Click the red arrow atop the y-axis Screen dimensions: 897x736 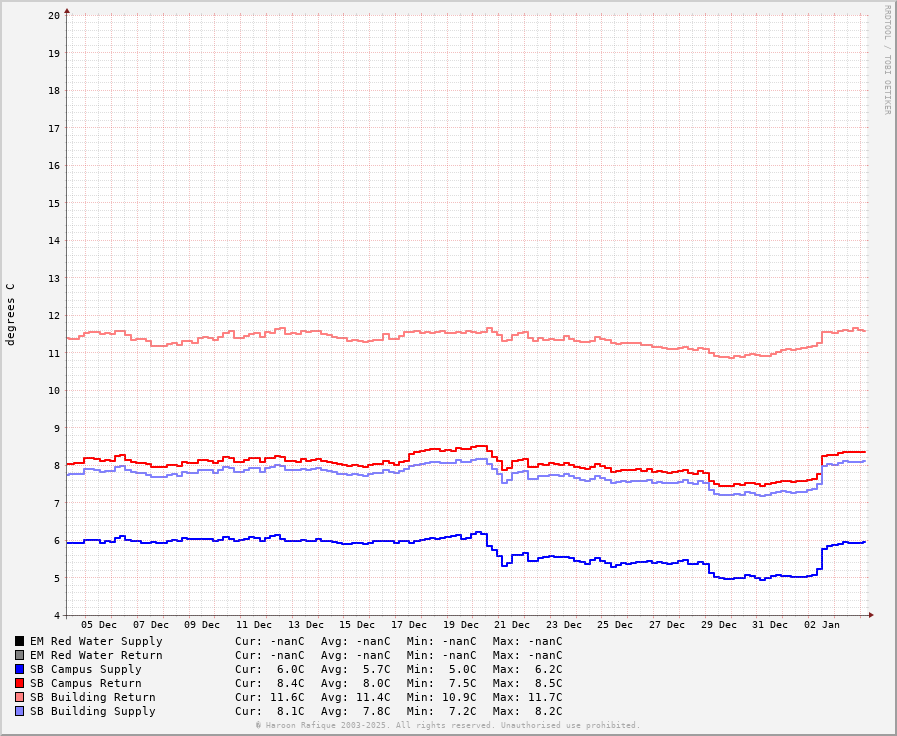(67, 11)
